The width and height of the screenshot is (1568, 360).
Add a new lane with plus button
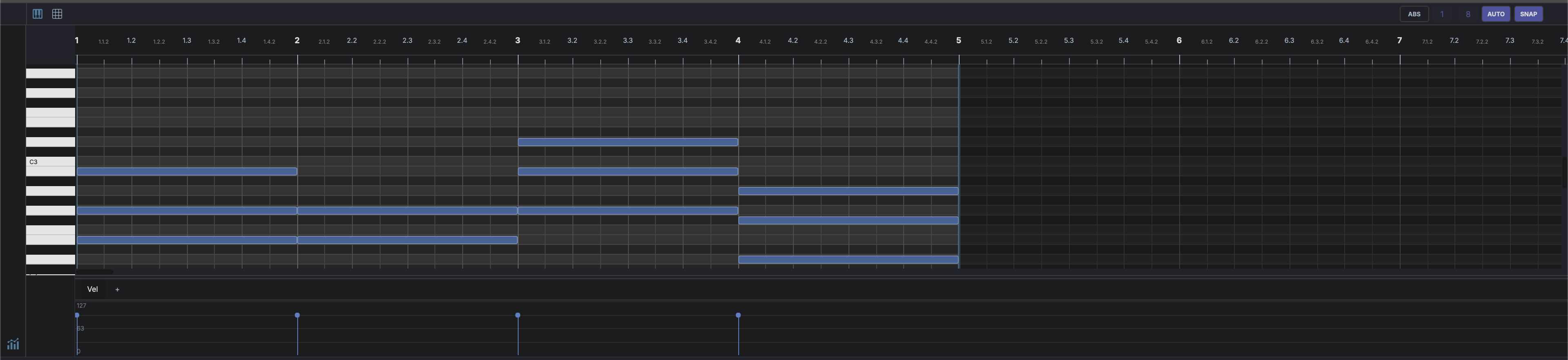pyautogui.click(x=118, y=289)
